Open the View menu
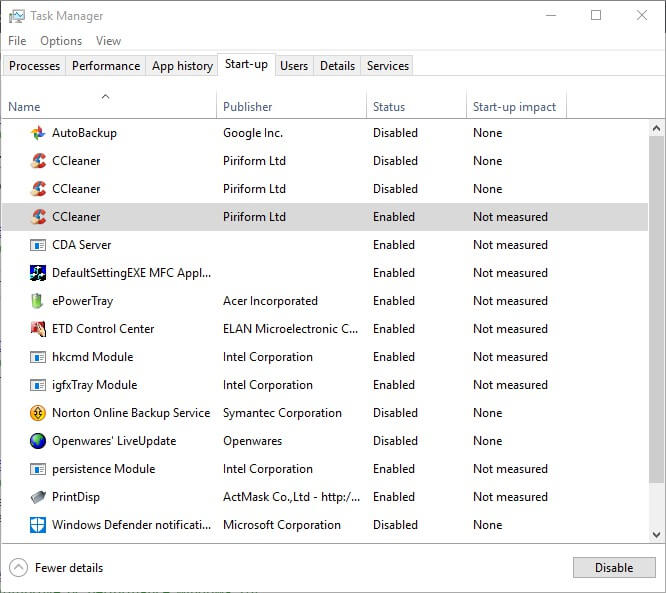 click(x=108, y=41)
